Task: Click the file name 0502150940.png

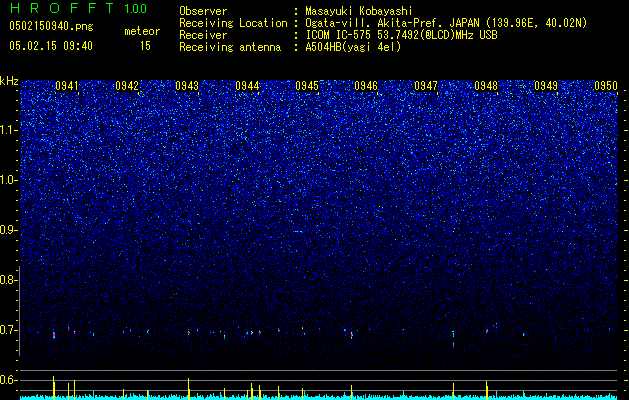Action: coord(51,26)
